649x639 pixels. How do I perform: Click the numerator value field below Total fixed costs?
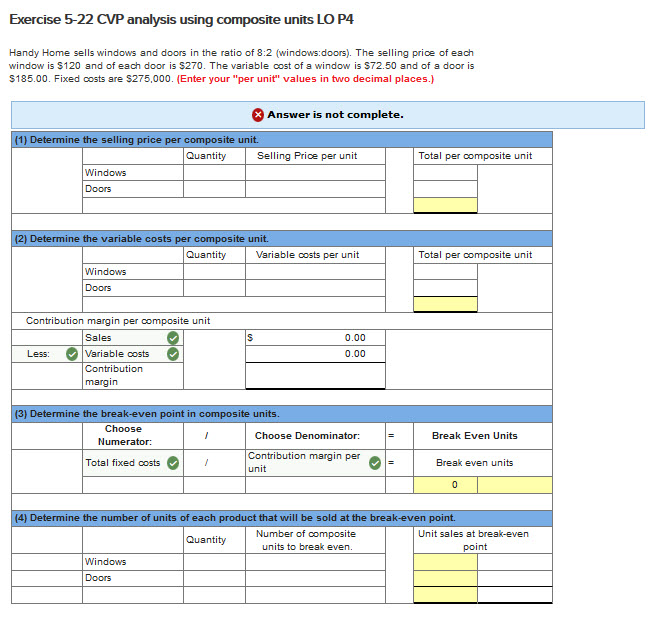pyautogui.click(x=133, y=485)
